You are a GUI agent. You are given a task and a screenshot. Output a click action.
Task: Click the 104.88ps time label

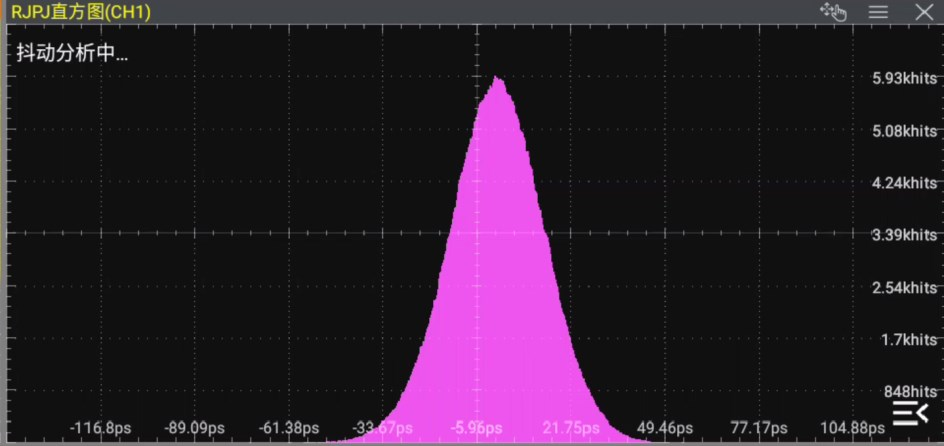(x=852, y=429)
